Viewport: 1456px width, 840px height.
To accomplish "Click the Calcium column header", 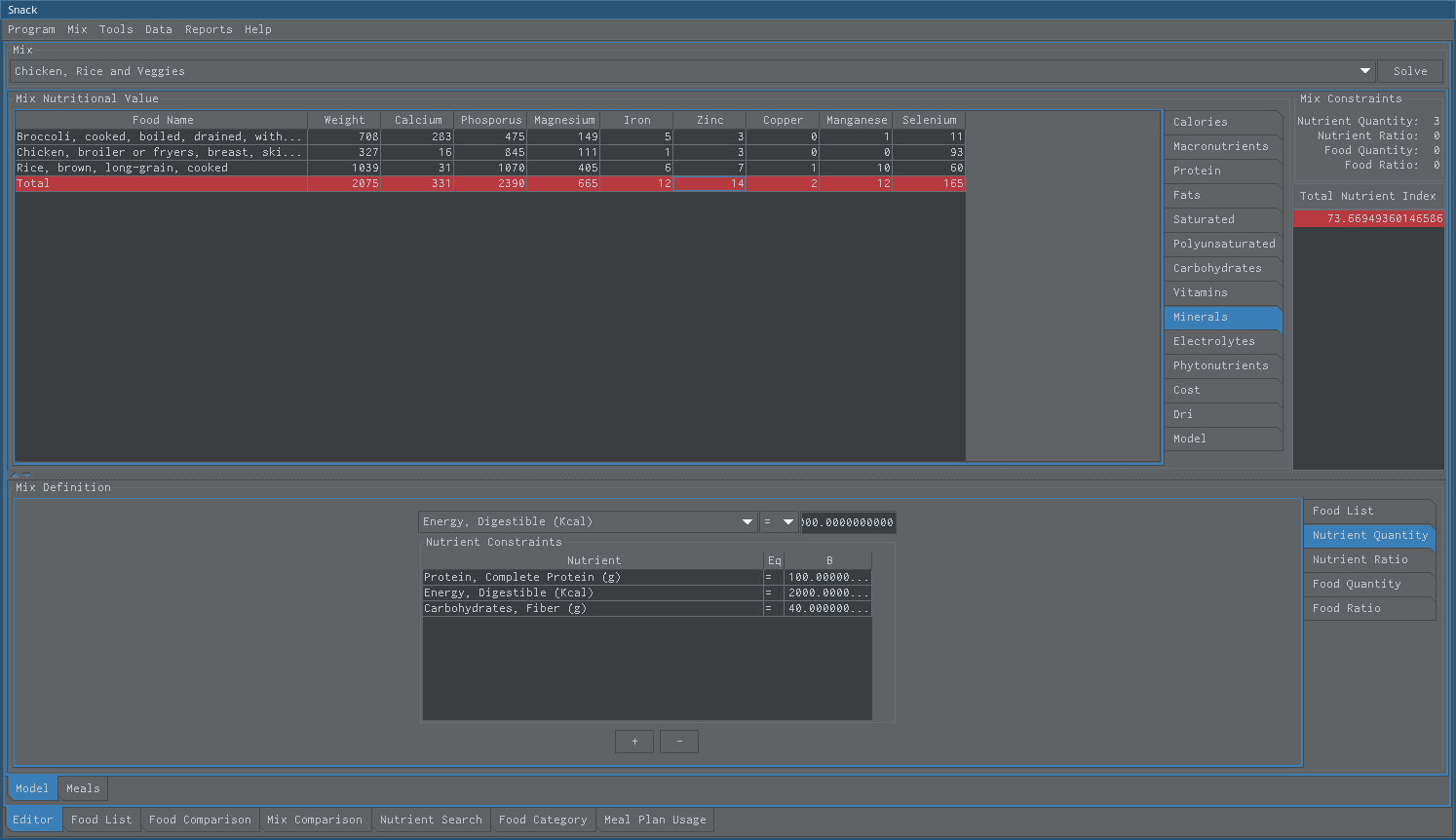I will pyautogui.click(x=418, y=120).
